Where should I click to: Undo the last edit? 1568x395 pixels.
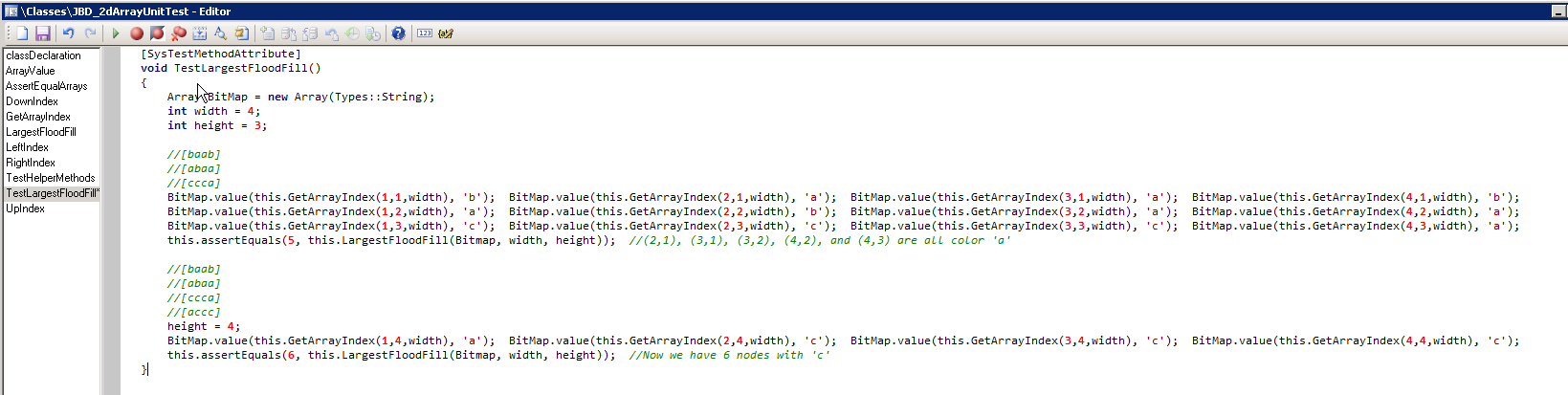(x=69, y=33)
